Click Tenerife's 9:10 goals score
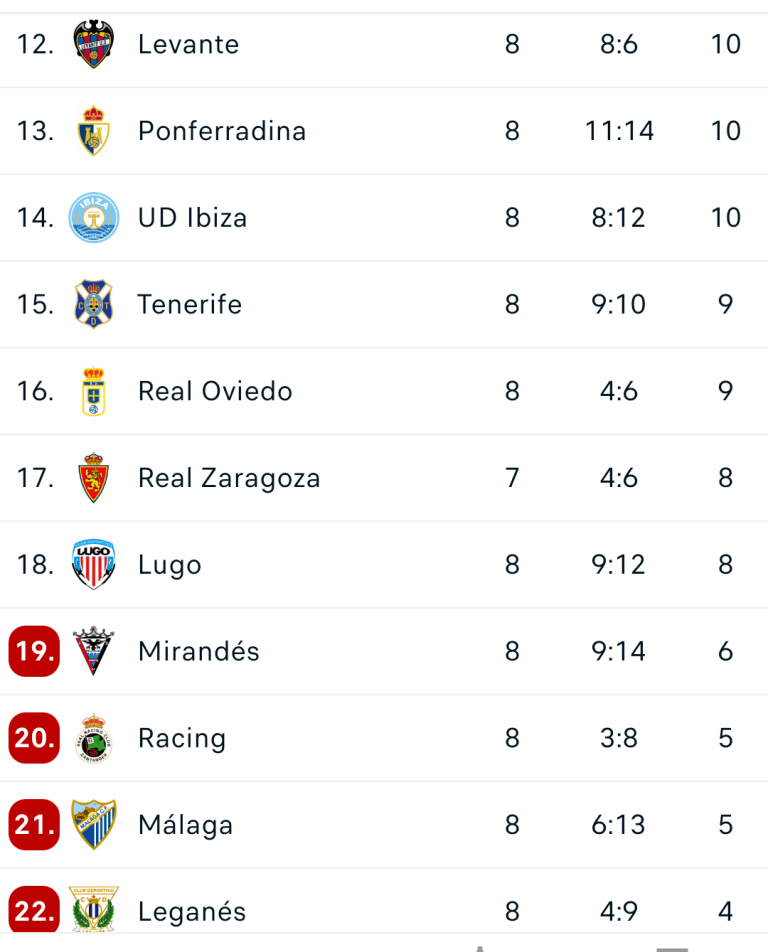The width and height of the screenshot is (768, 952). pyautogui.click(x=619, y=304)
